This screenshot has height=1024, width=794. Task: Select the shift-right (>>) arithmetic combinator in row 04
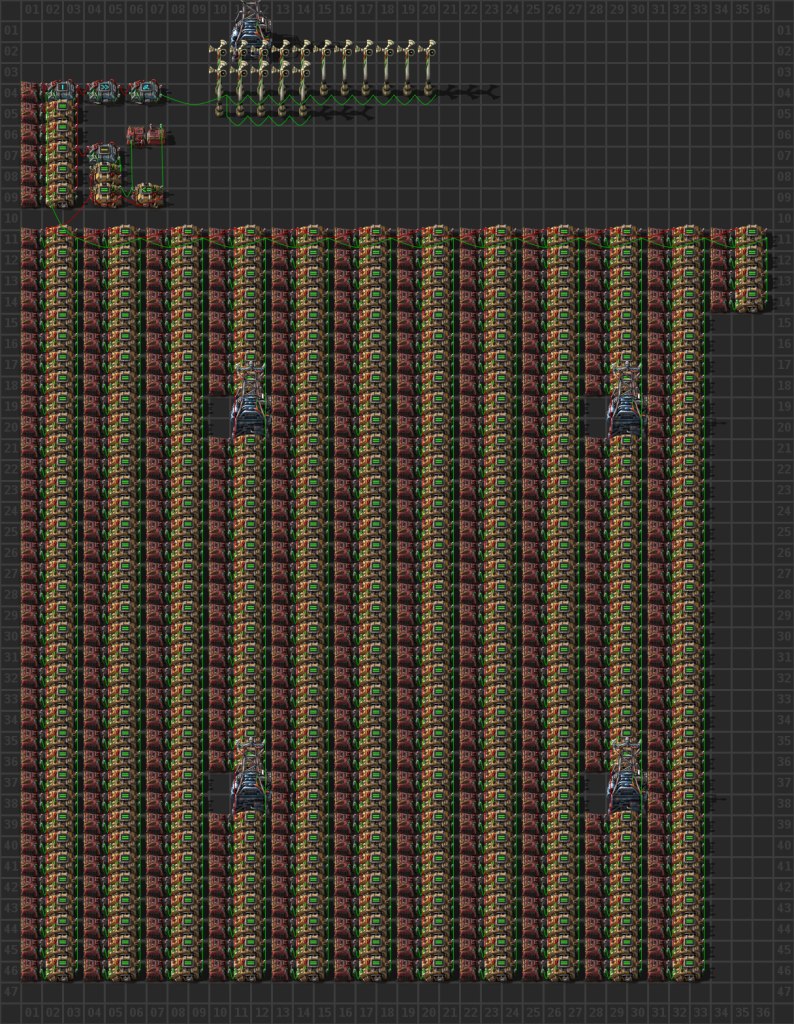(x=104, y=92)
